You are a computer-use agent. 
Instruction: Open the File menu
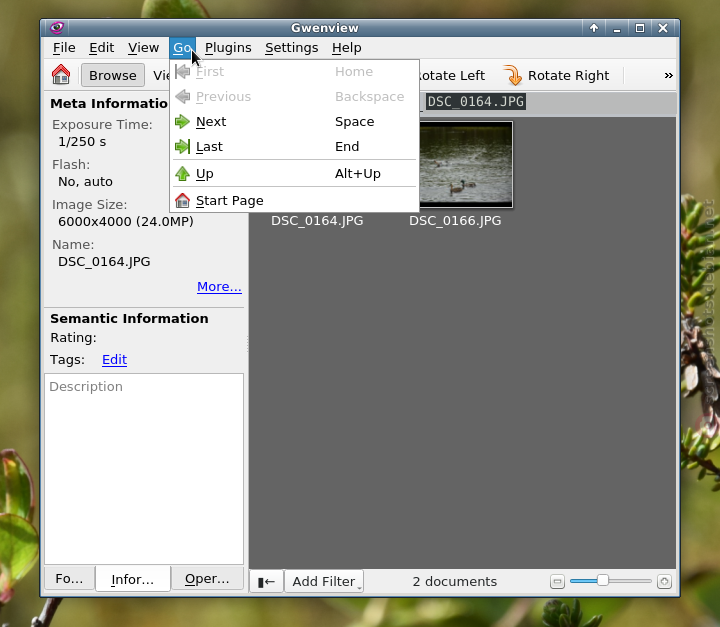click(x=64, y=48)
